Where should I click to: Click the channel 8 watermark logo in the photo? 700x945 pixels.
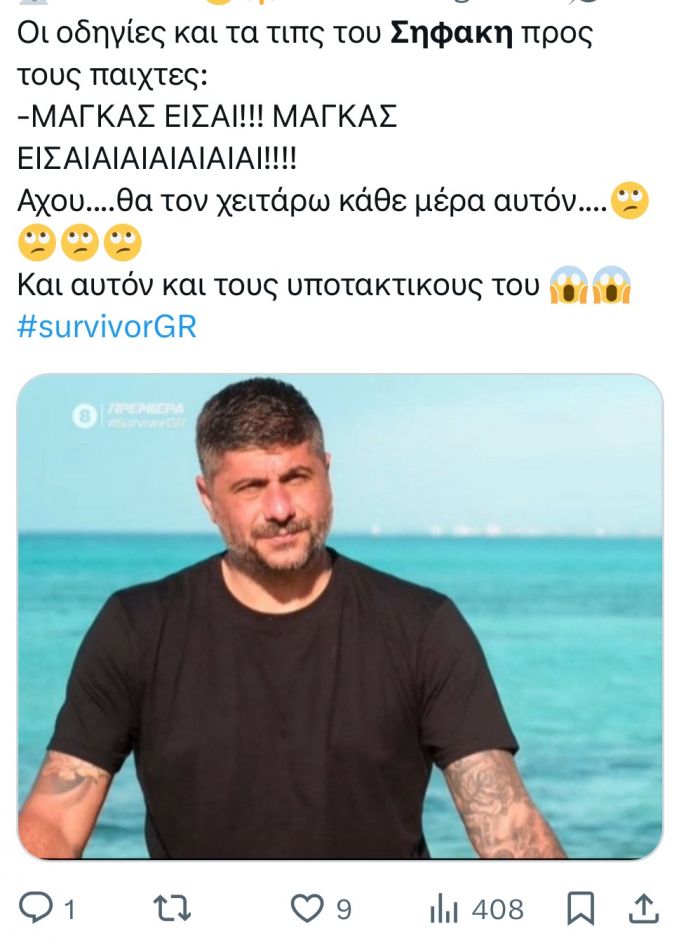84,416
